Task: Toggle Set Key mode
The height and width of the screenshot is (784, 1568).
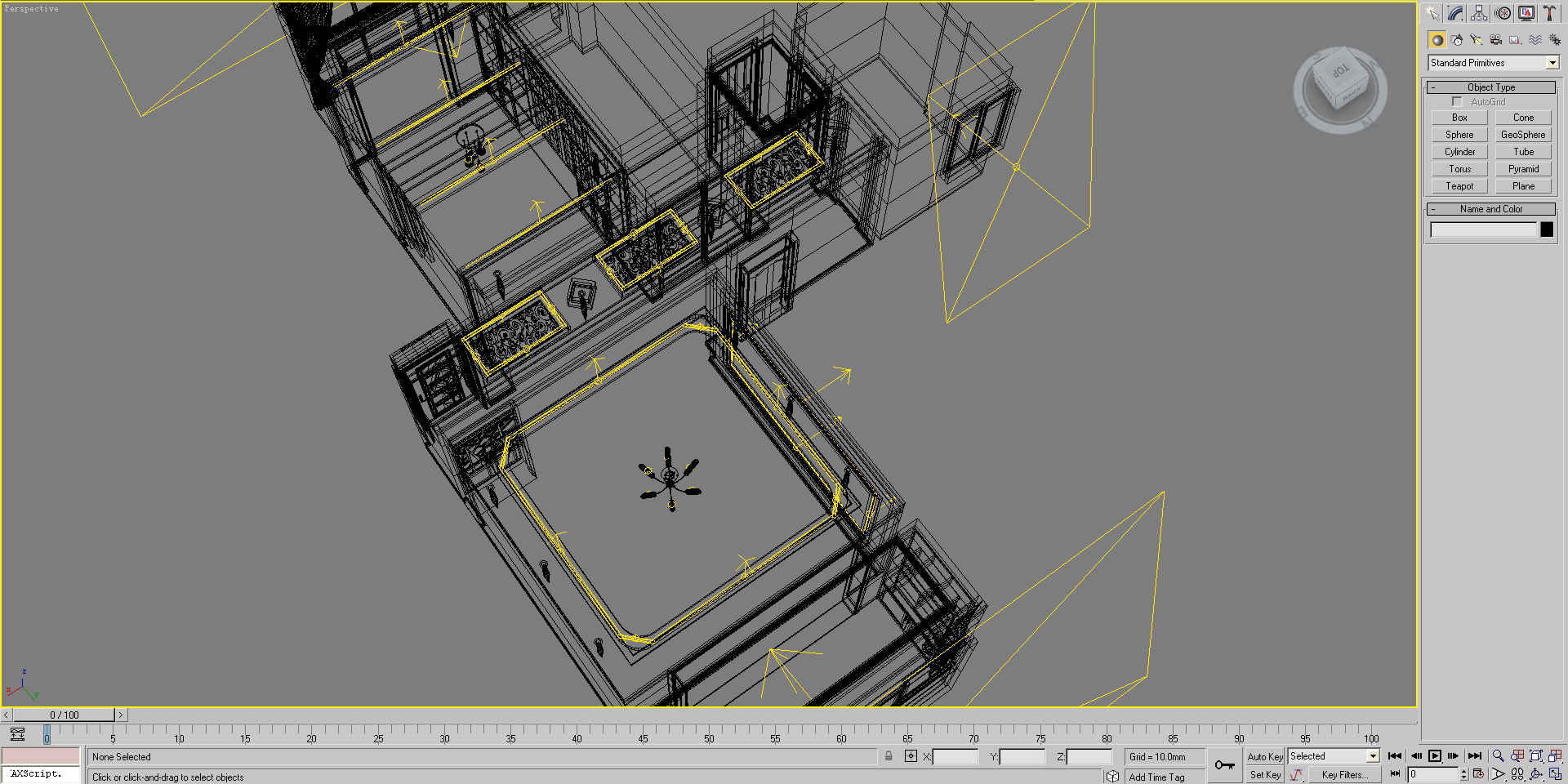Action: click(1265, 775)
